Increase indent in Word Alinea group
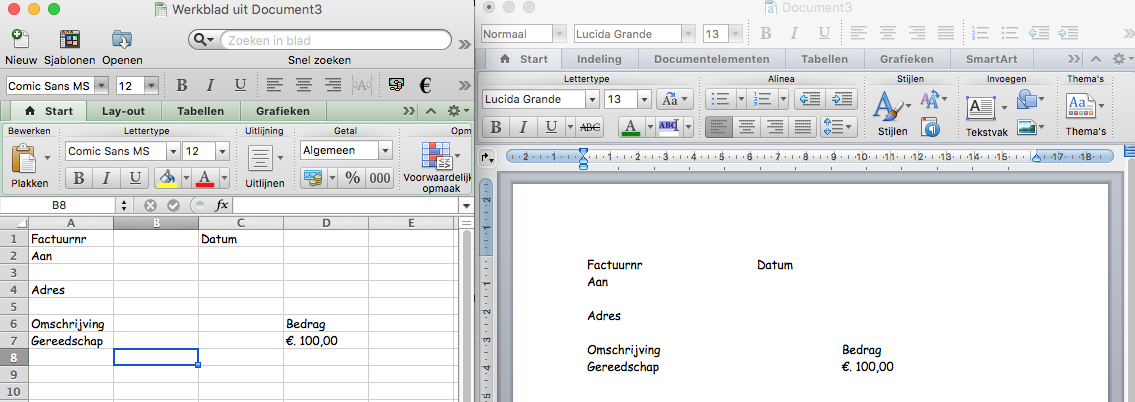The image size is (1135, 402). click(x=843, y=99)
